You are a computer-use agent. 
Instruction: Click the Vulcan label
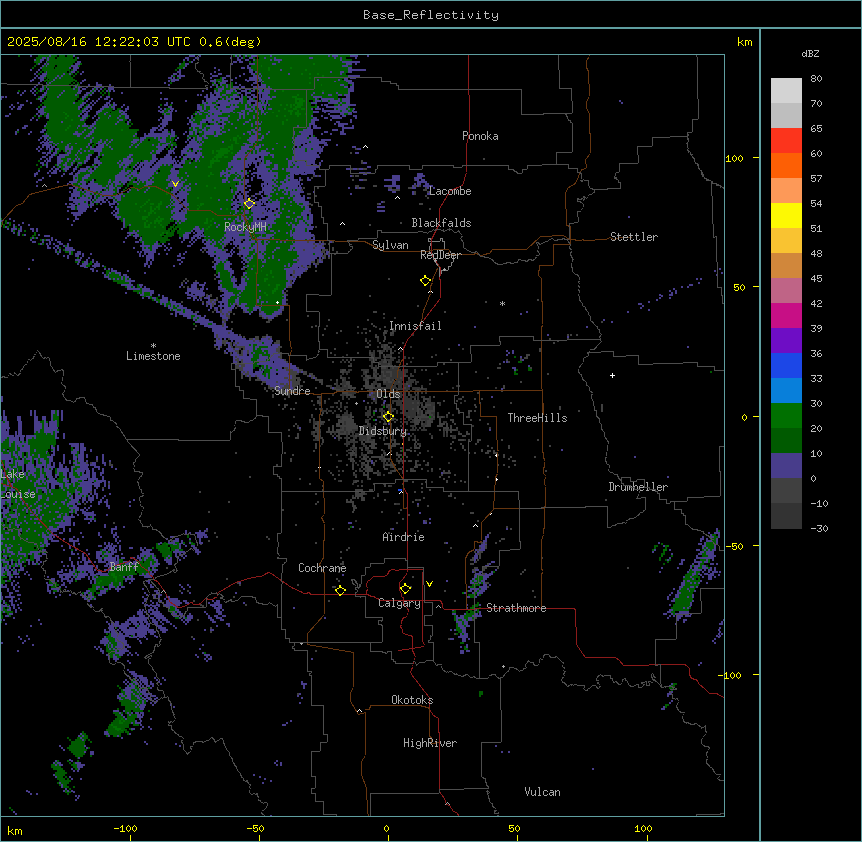tap(543, 792)
